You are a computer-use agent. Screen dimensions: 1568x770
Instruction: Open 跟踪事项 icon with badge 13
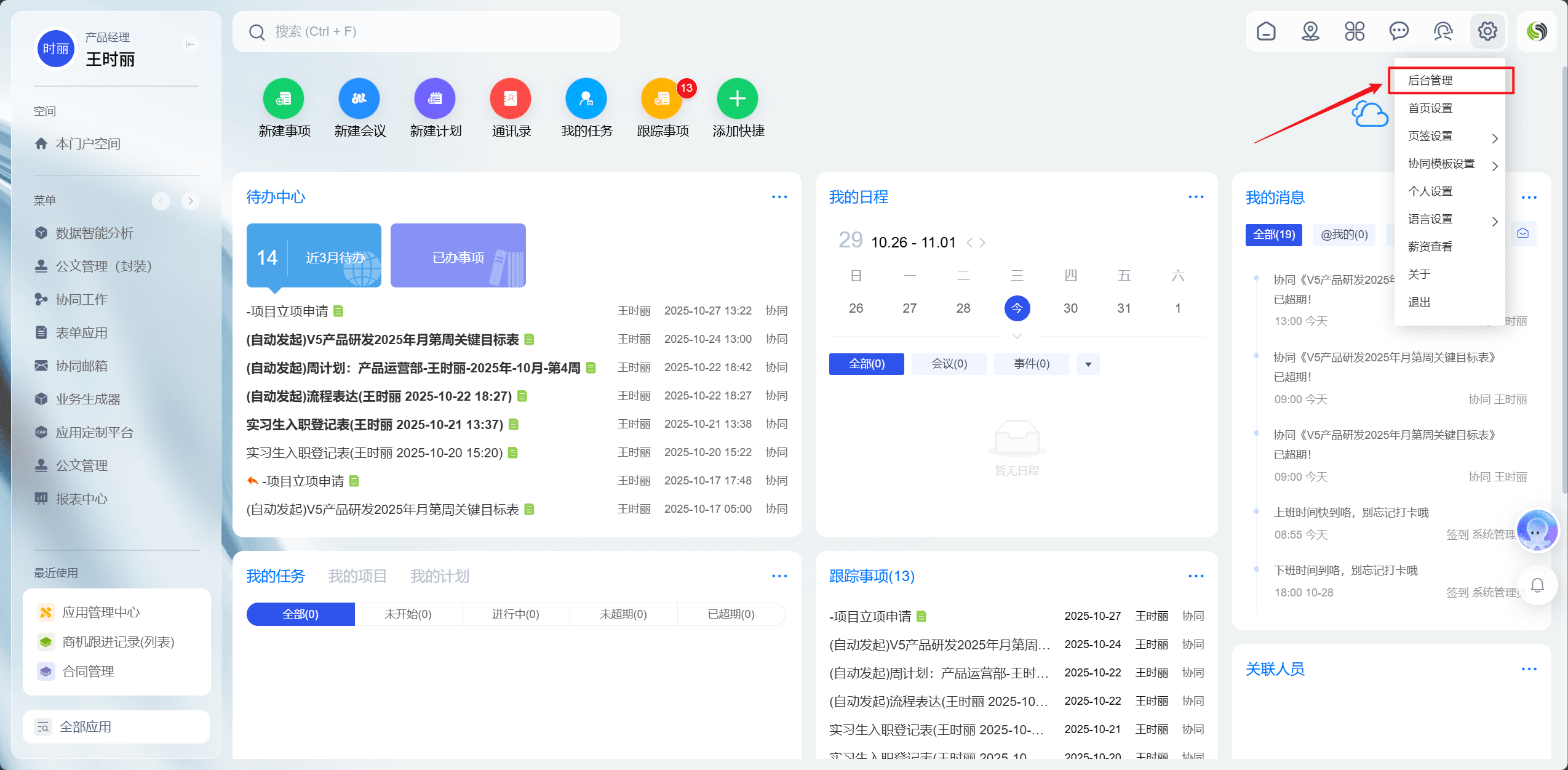[x=662, y=98]
